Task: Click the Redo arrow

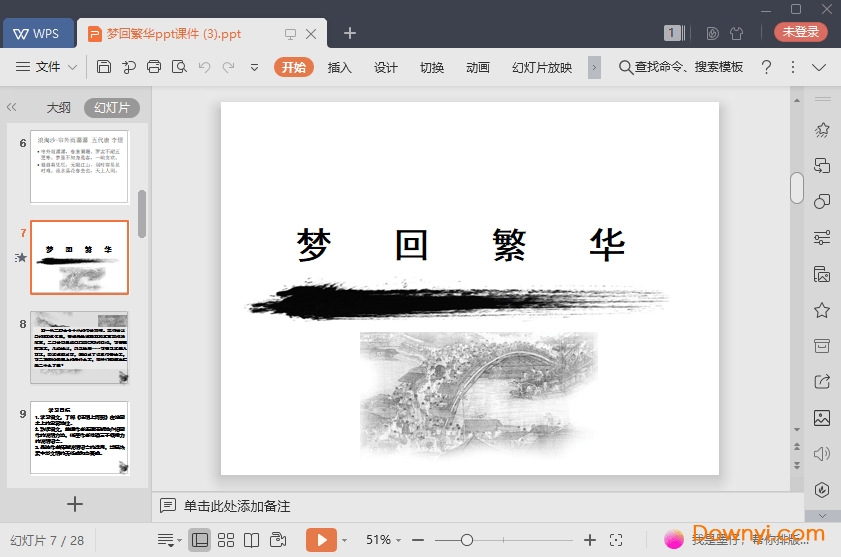Action: 229,67
